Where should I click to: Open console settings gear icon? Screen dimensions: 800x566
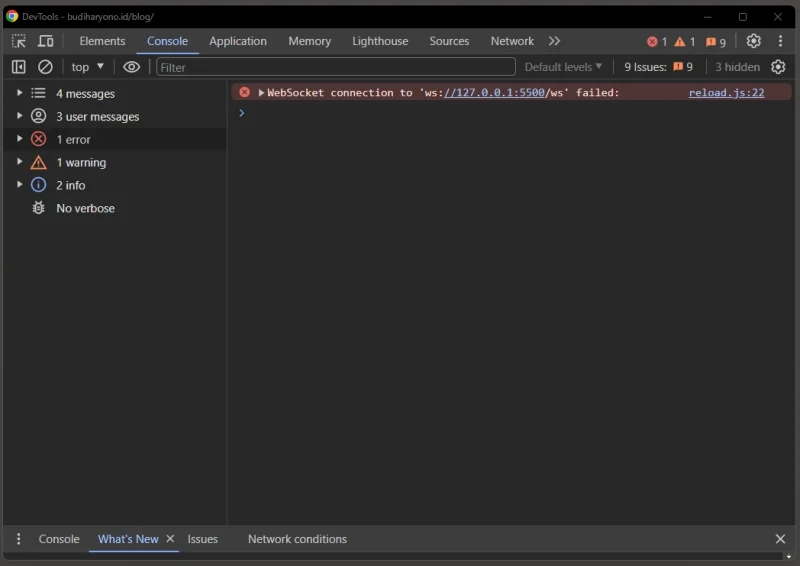(778, 67)
